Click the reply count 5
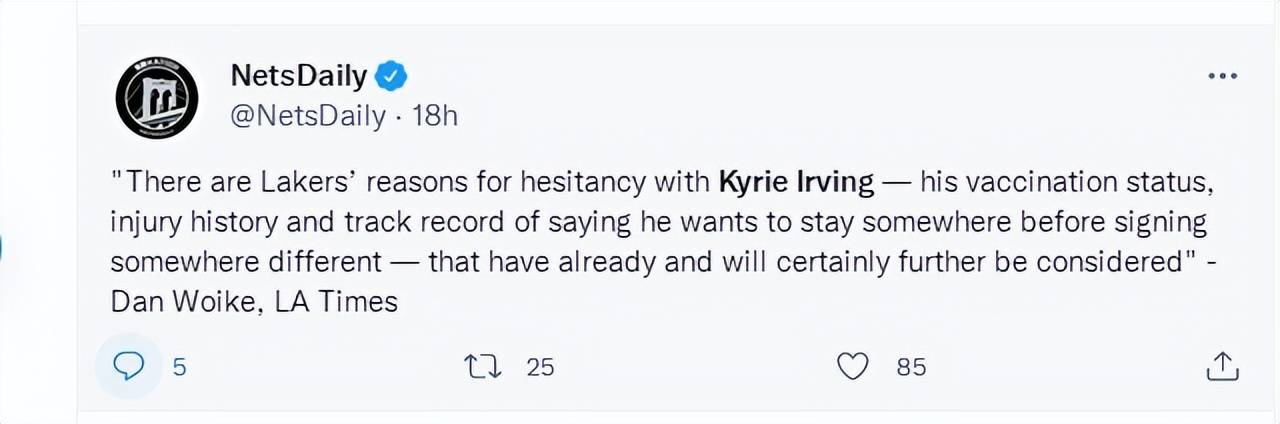The height and width of the screenshot is (424, 1280). [179, 367]
